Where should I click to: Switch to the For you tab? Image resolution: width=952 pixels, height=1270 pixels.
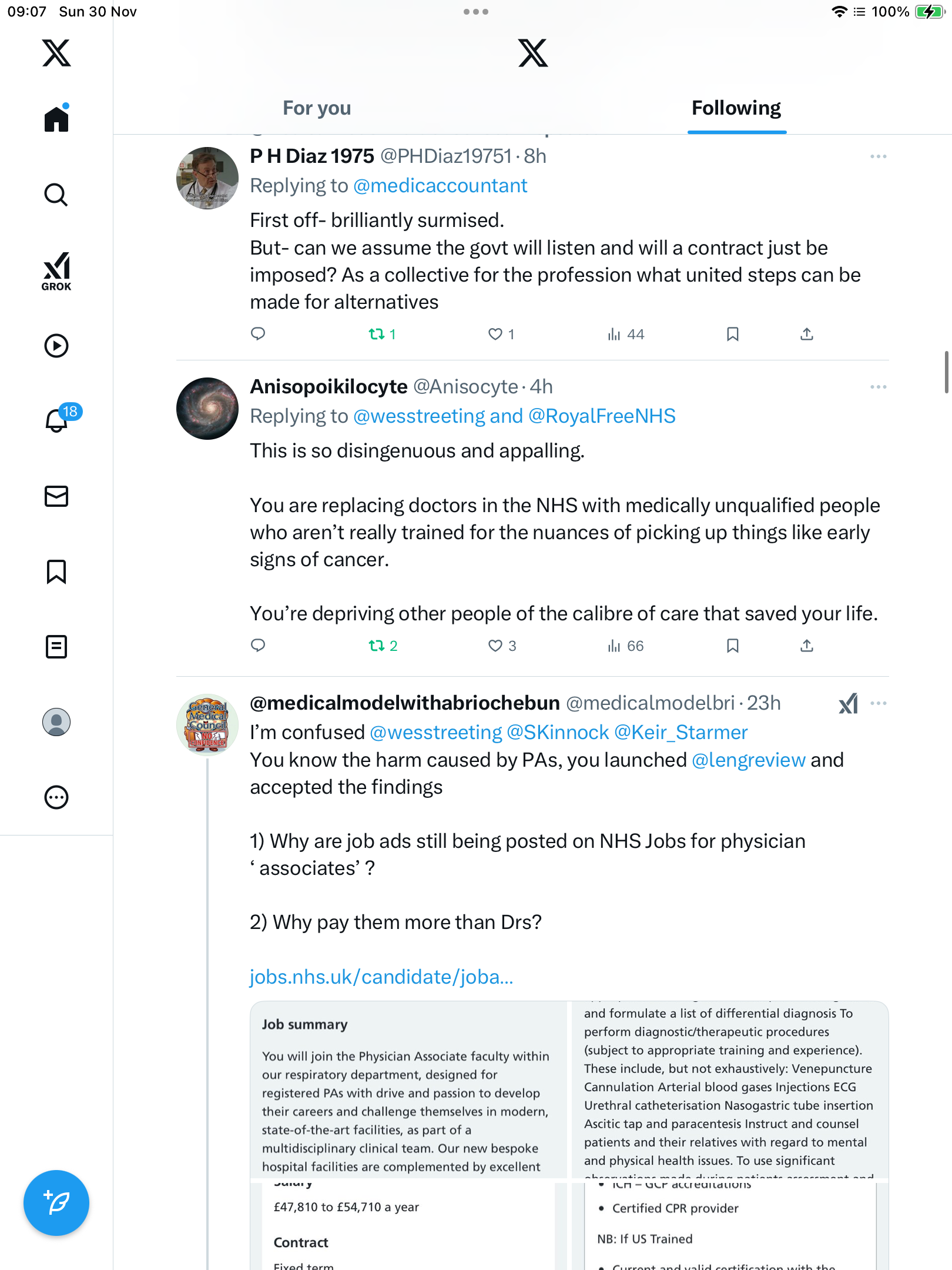pyautogui.click(x=317, y=108)
